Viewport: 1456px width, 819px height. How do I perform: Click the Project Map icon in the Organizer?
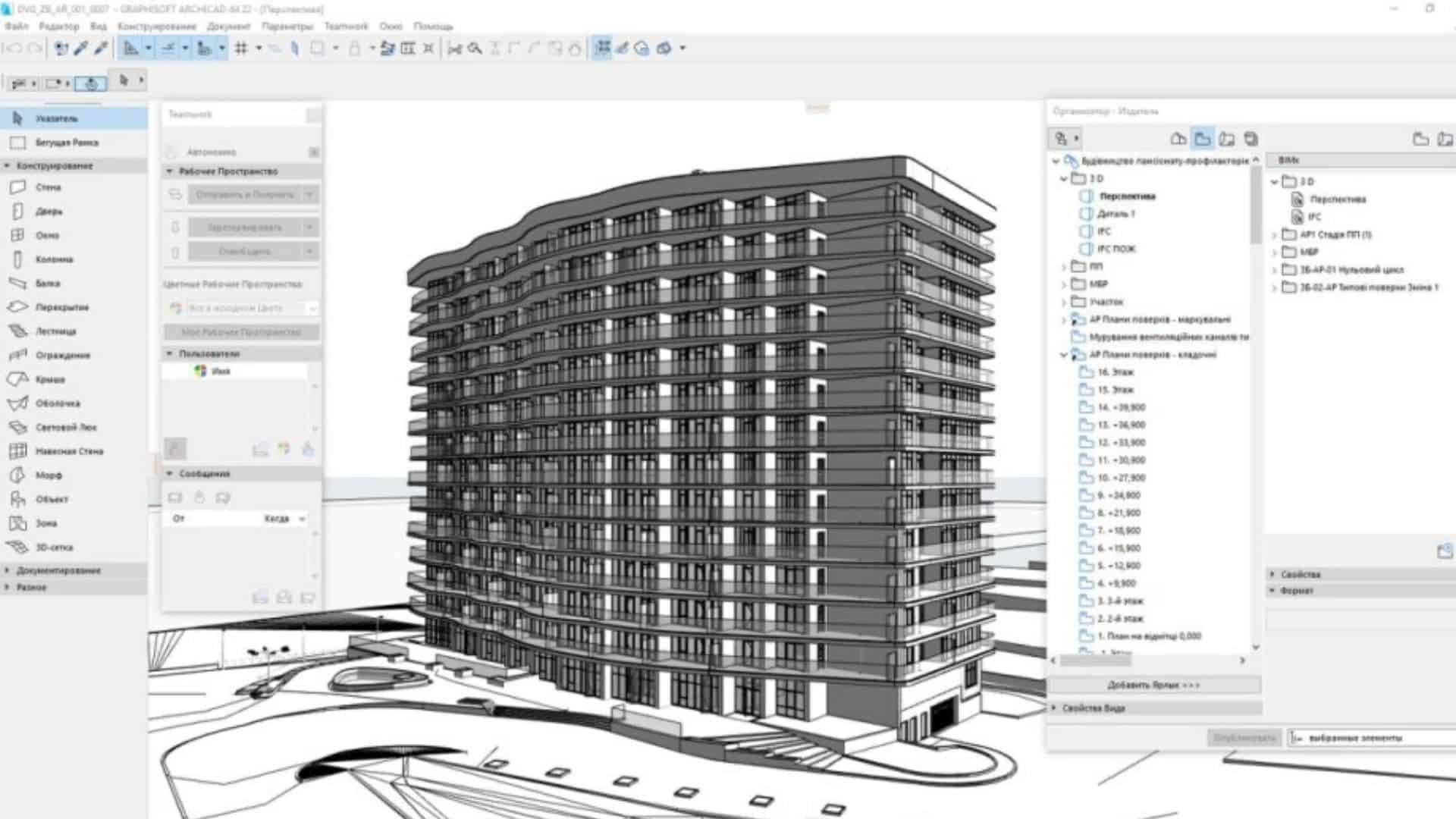1178,139
